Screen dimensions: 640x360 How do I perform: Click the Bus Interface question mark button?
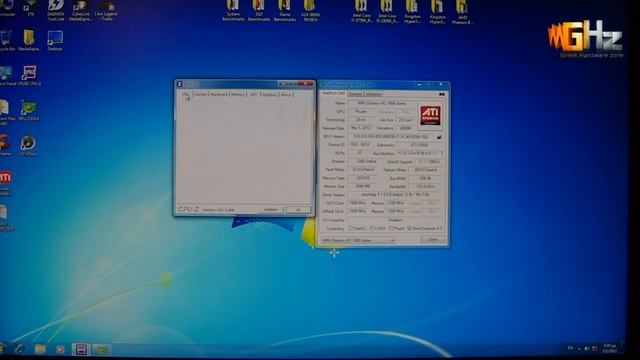point(441,153)
